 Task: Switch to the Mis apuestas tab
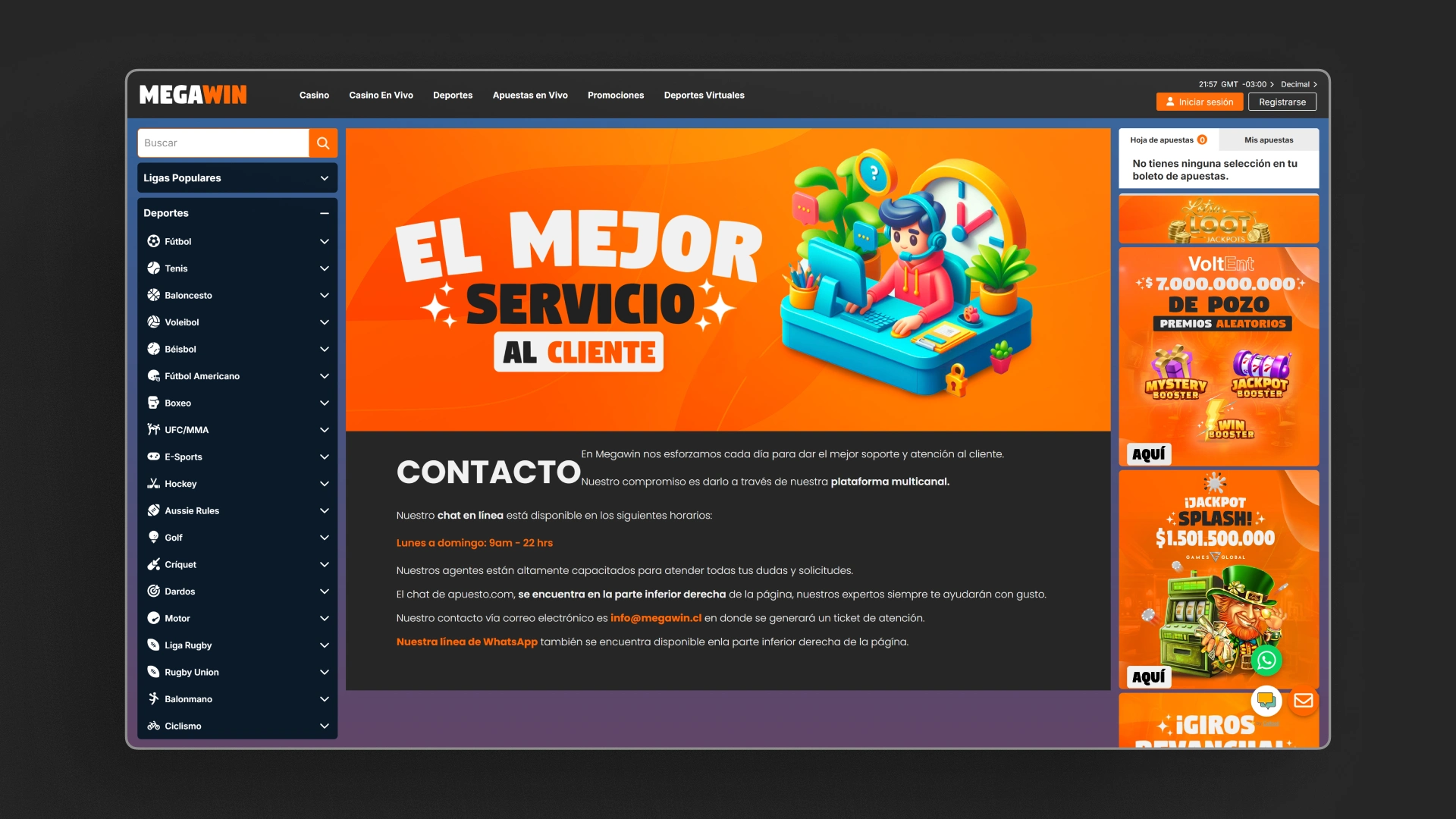point(1269,140)
